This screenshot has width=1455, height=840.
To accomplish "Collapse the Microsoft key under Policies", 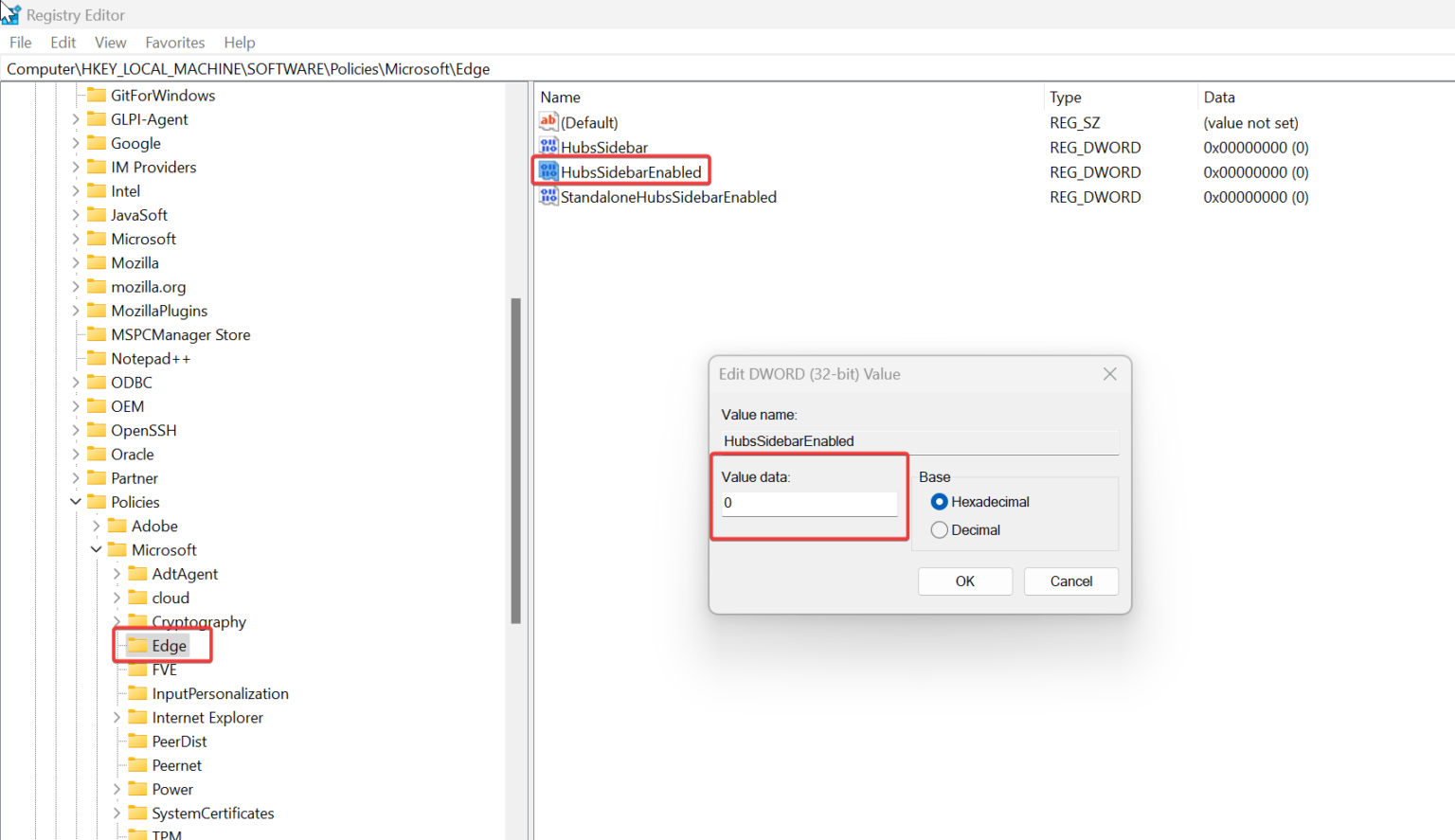I will tap(95, 549).
